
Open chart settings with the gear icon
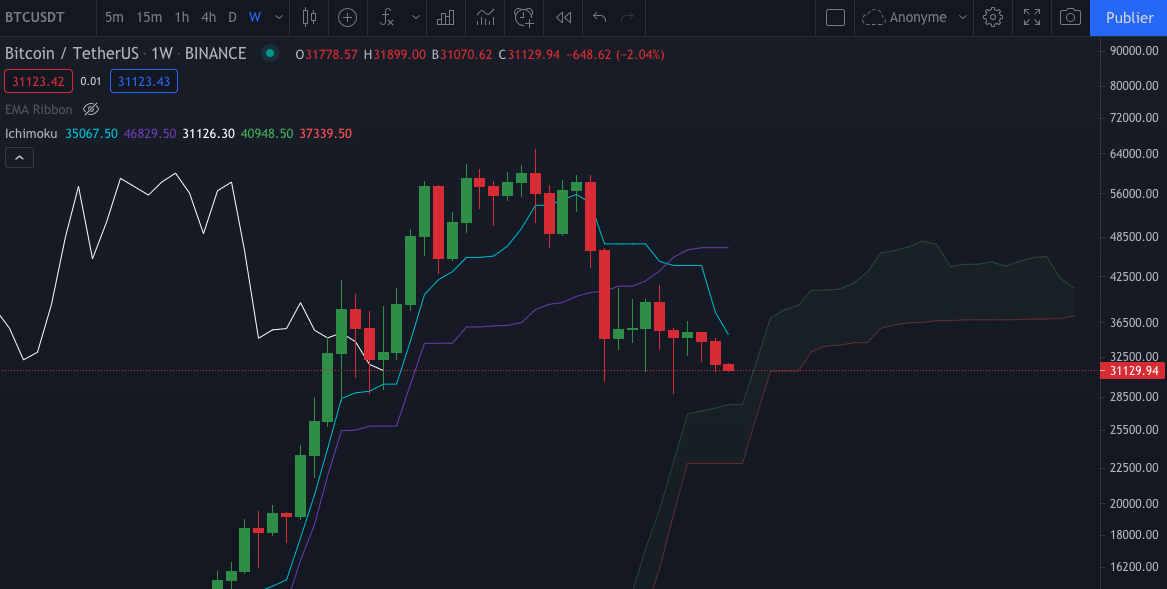point(992,17)
